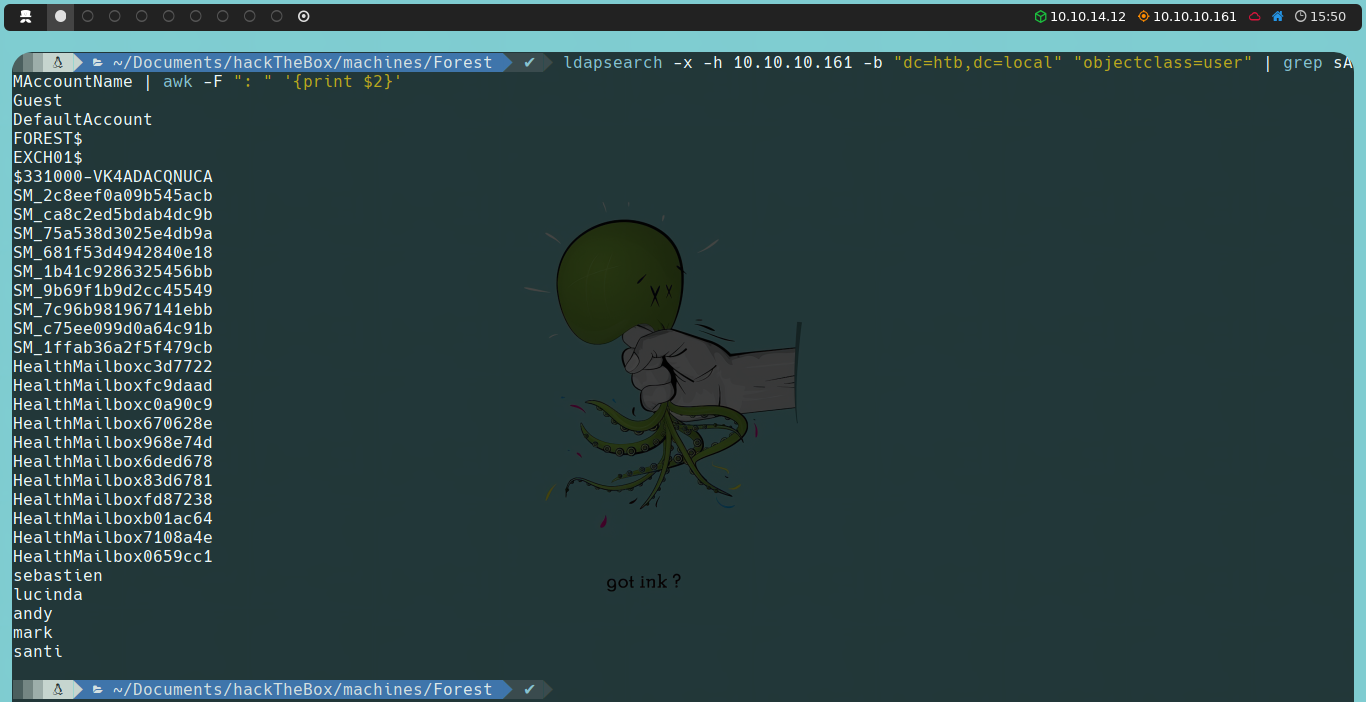Select the HealthMailboxc0a90c9 line

pyautogui.click(x=113, y=404)
